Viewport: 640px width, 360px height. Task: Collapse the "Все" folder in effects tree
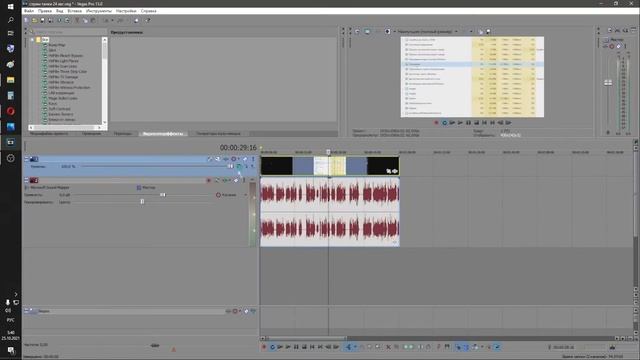tap(32, 40)
